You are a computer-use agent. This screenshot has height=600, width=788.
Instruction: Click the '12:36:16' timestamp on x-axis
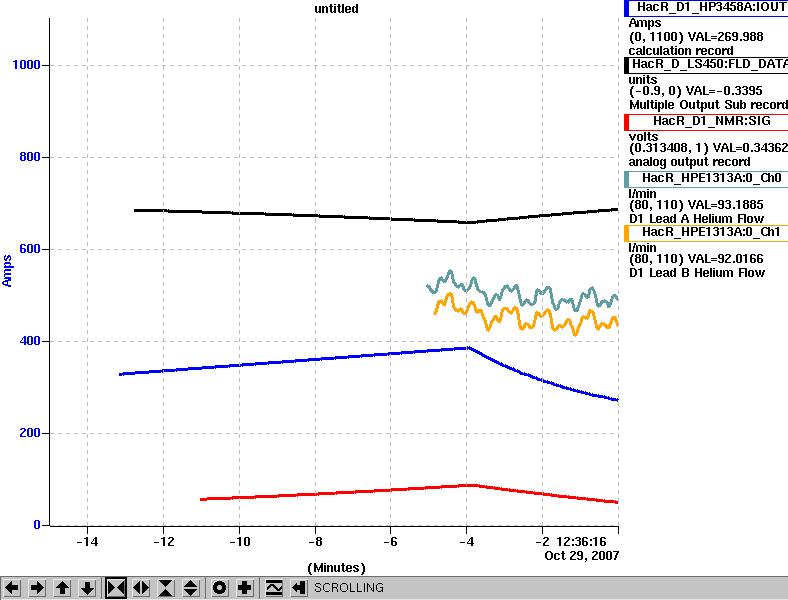(581, 542)
